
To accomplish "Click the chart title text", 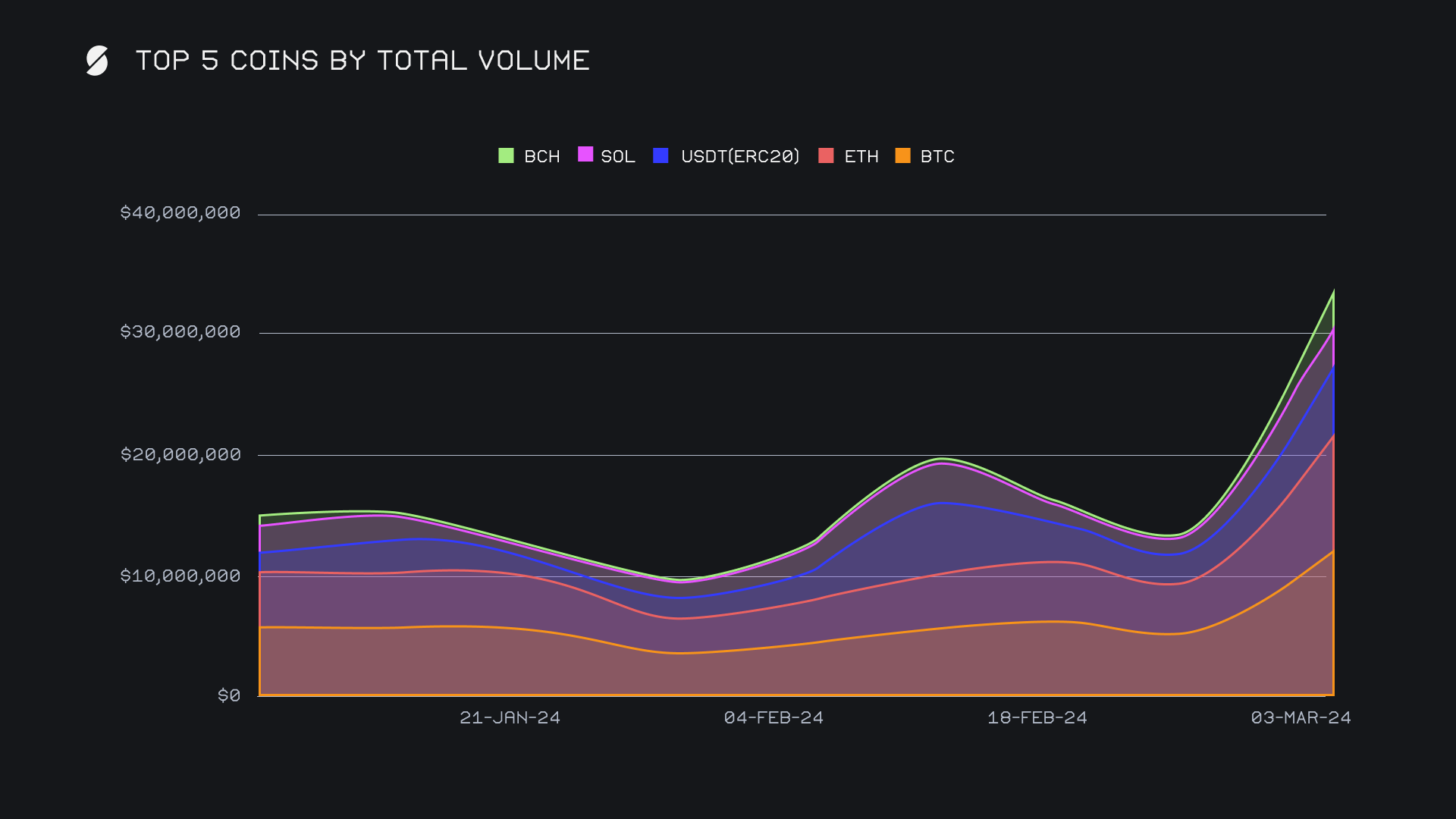I will (362, 61).
